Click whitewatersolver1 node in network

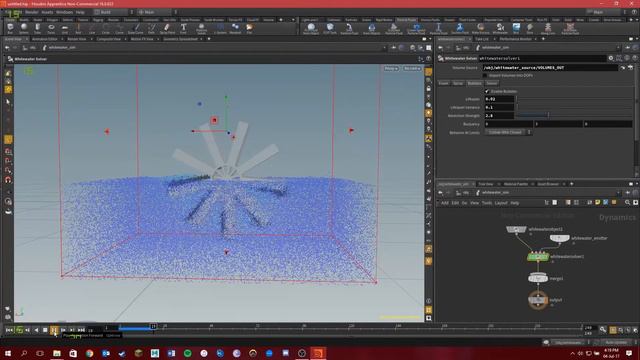tap(538, 257)
